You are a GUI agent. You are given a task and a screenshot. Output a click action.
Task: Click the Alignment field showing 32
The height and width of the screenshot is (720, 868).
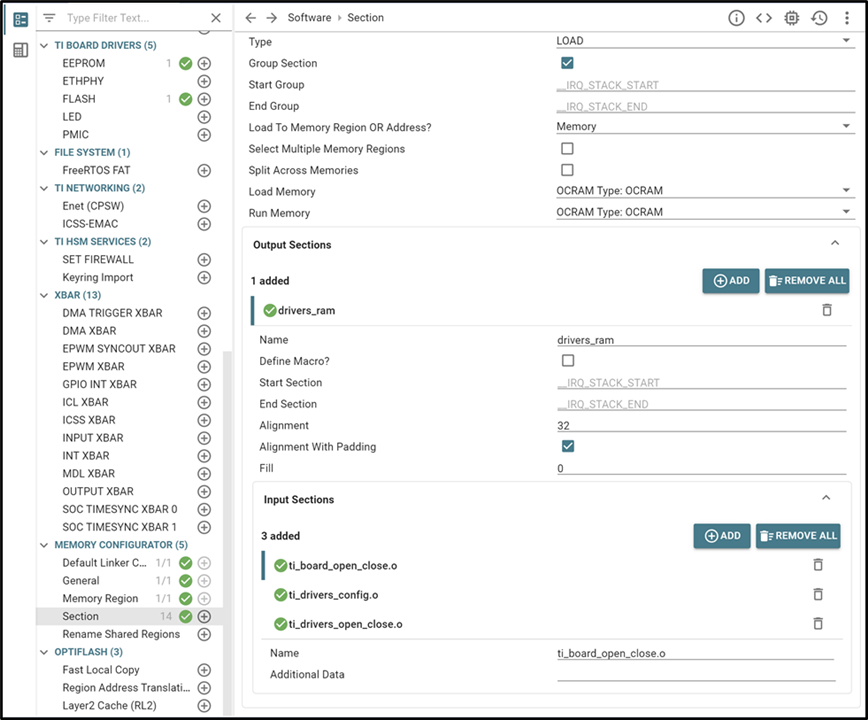(x=701, y=426)
